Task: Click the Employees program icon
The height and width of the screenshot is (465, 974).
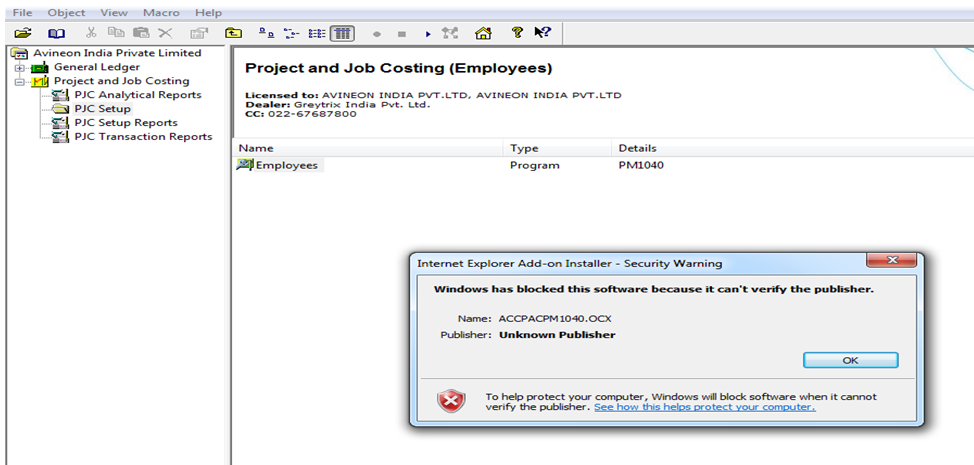Action: click(245, 165)
